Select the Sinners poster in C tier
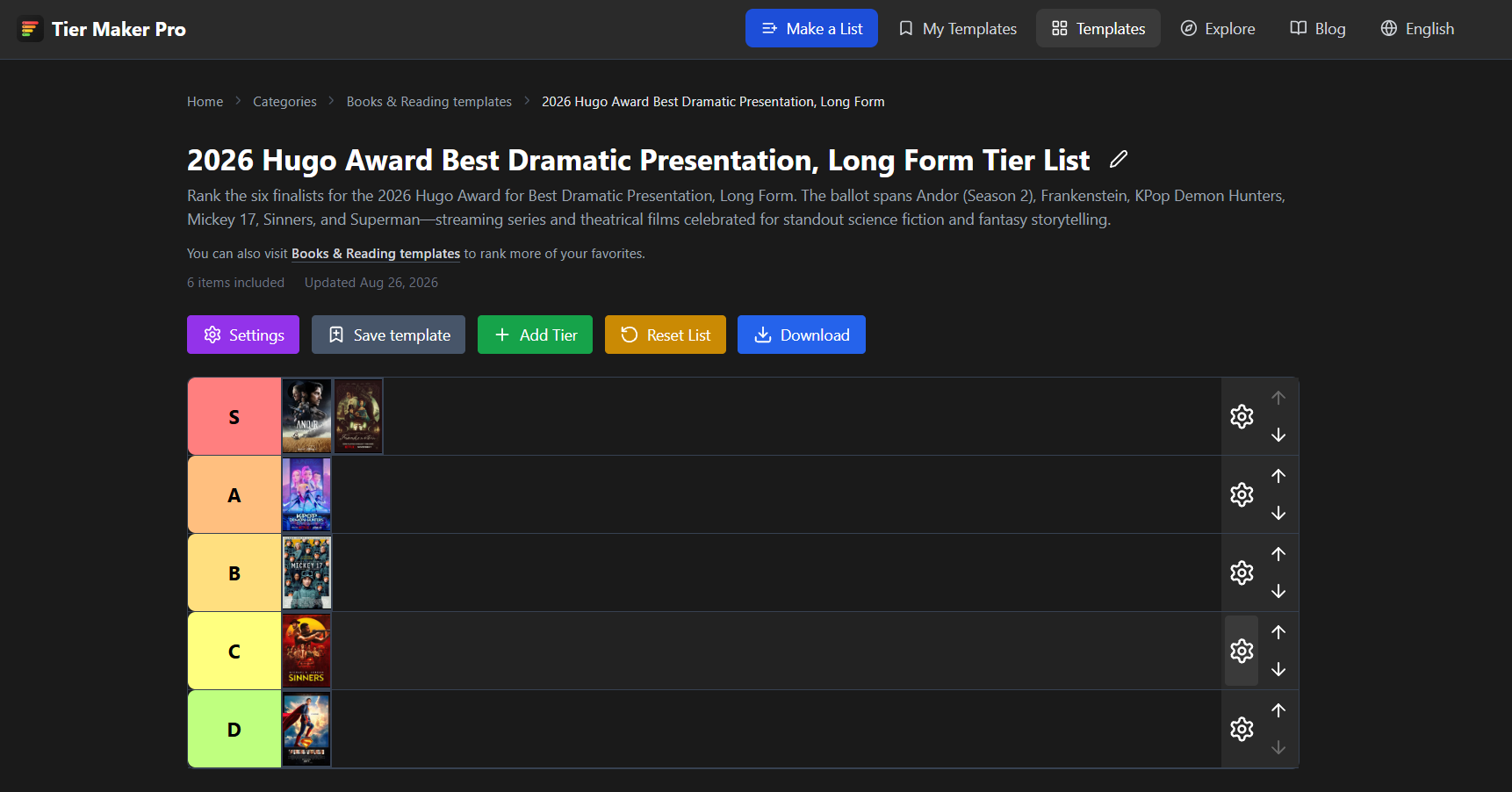 (306, 651)
